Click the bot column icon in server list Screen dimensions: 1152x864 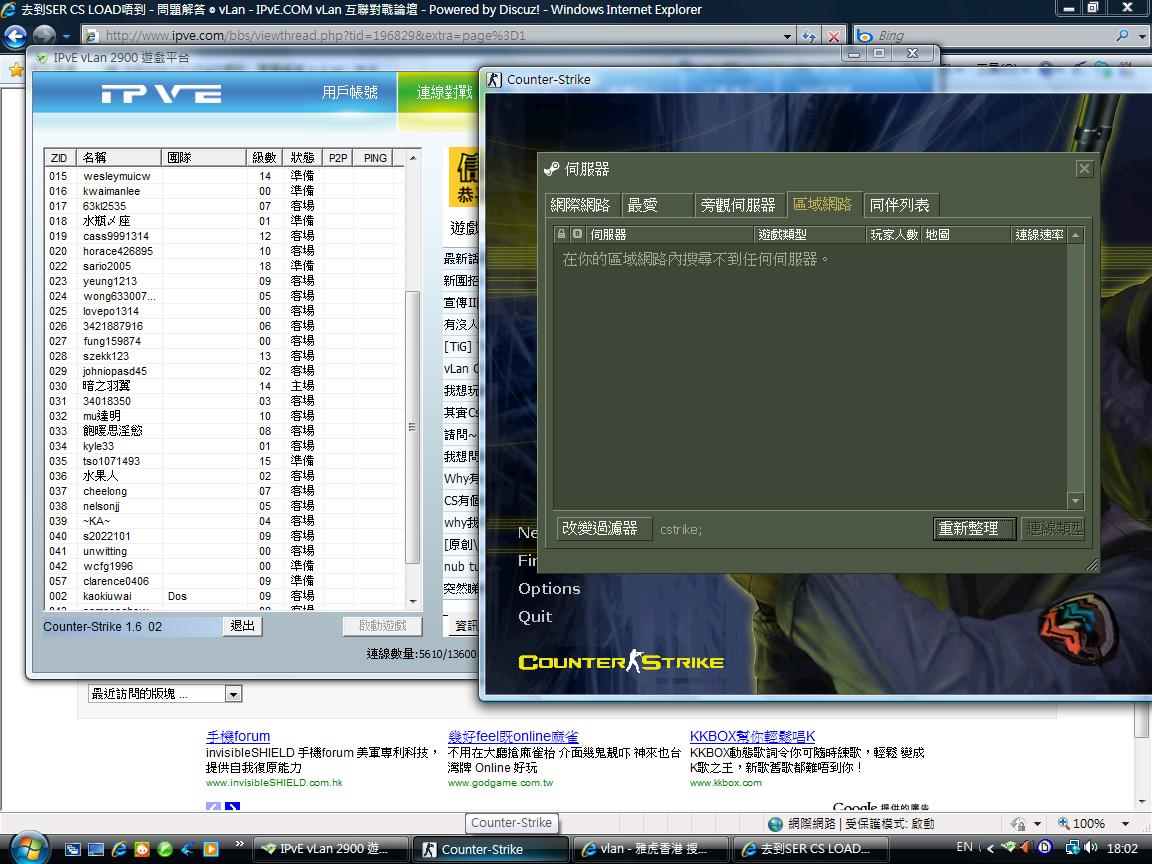coord(577,234)
